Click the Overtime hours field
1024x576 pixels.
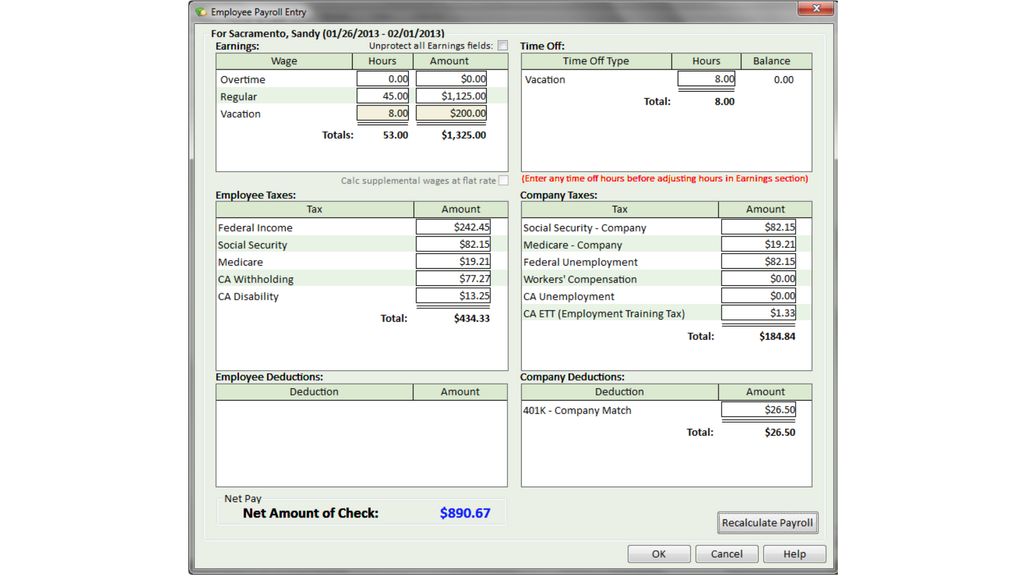[x=381, y=78]
